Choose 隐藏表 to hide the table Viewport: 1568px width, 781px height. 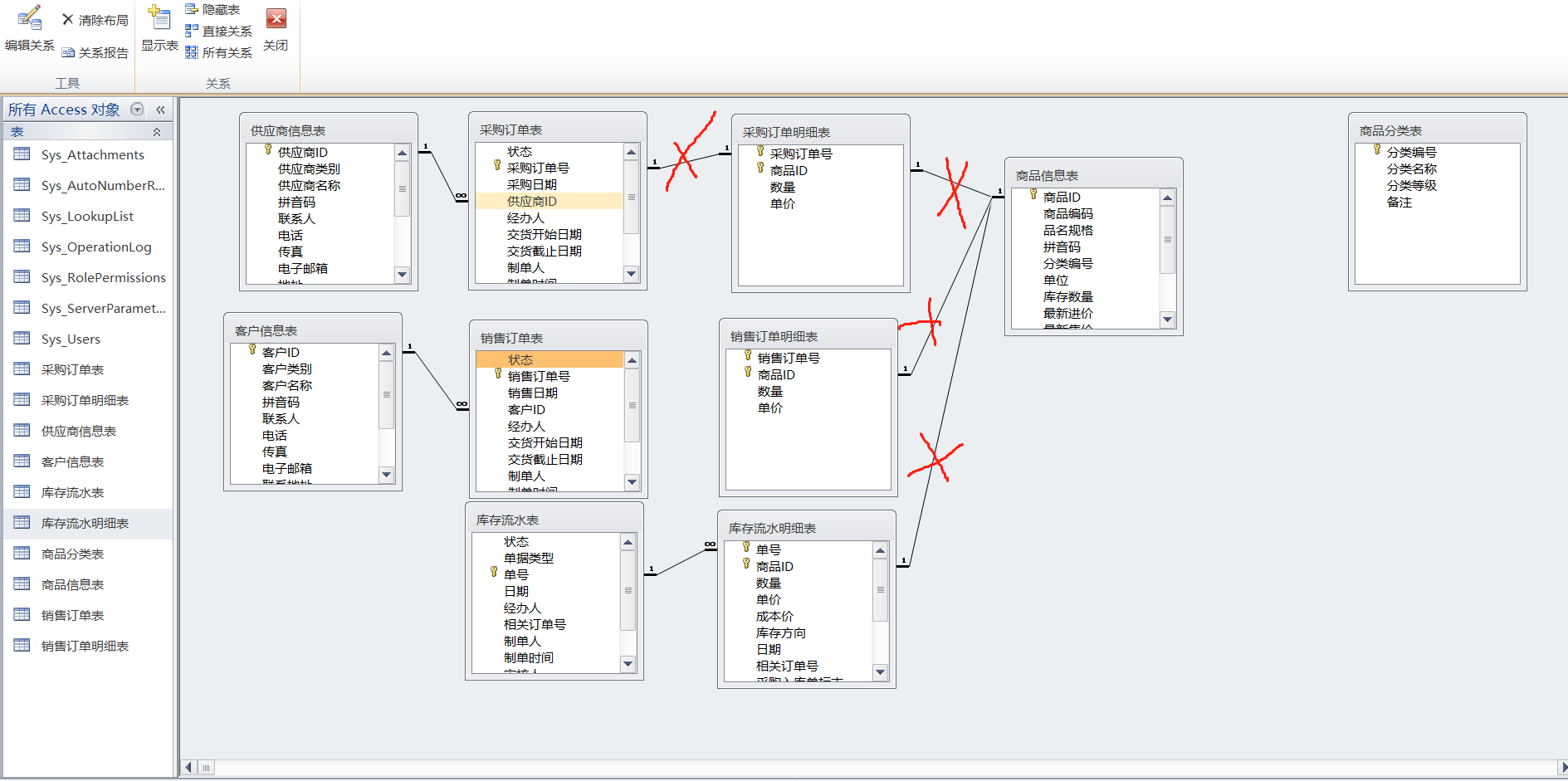(x=212, y=9)
